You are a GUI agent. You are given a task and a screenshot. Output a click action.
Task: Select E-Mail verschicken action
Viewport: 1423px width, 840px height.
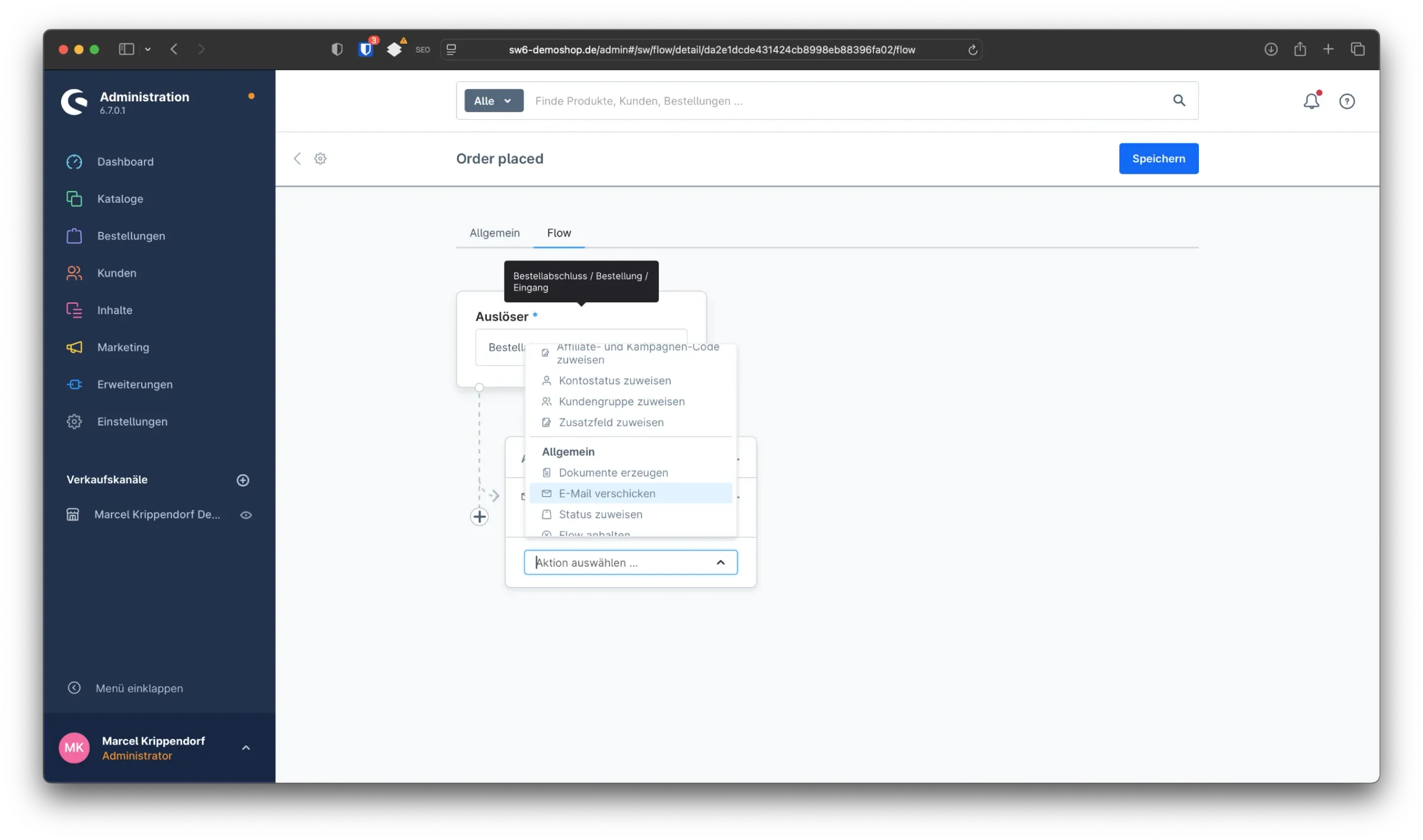[x=607, y=493]
